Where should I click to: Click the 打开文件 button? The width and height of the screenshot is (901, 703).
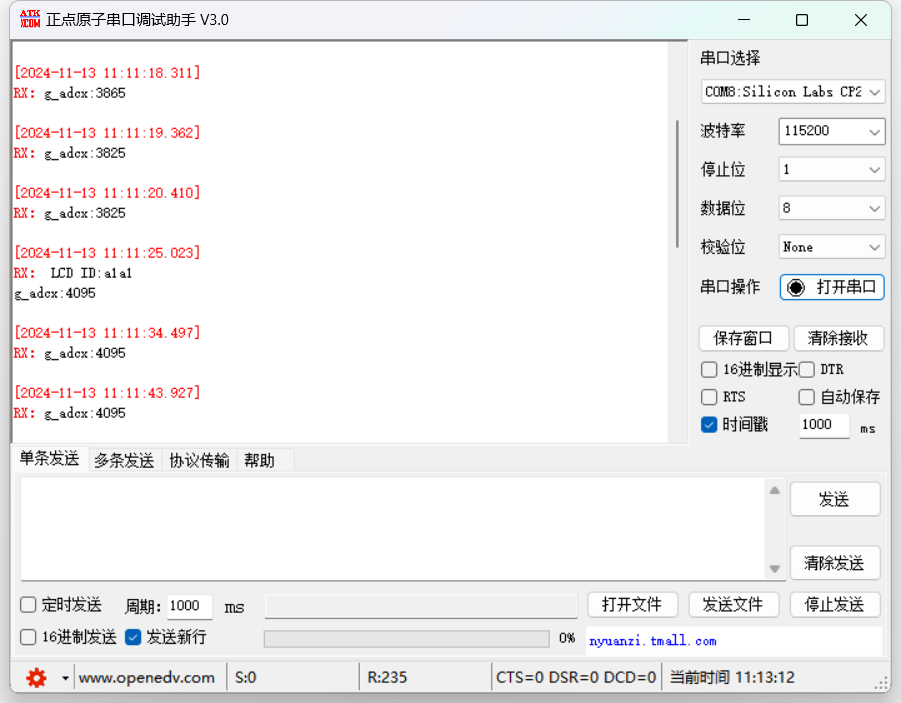tap(632, 605)
